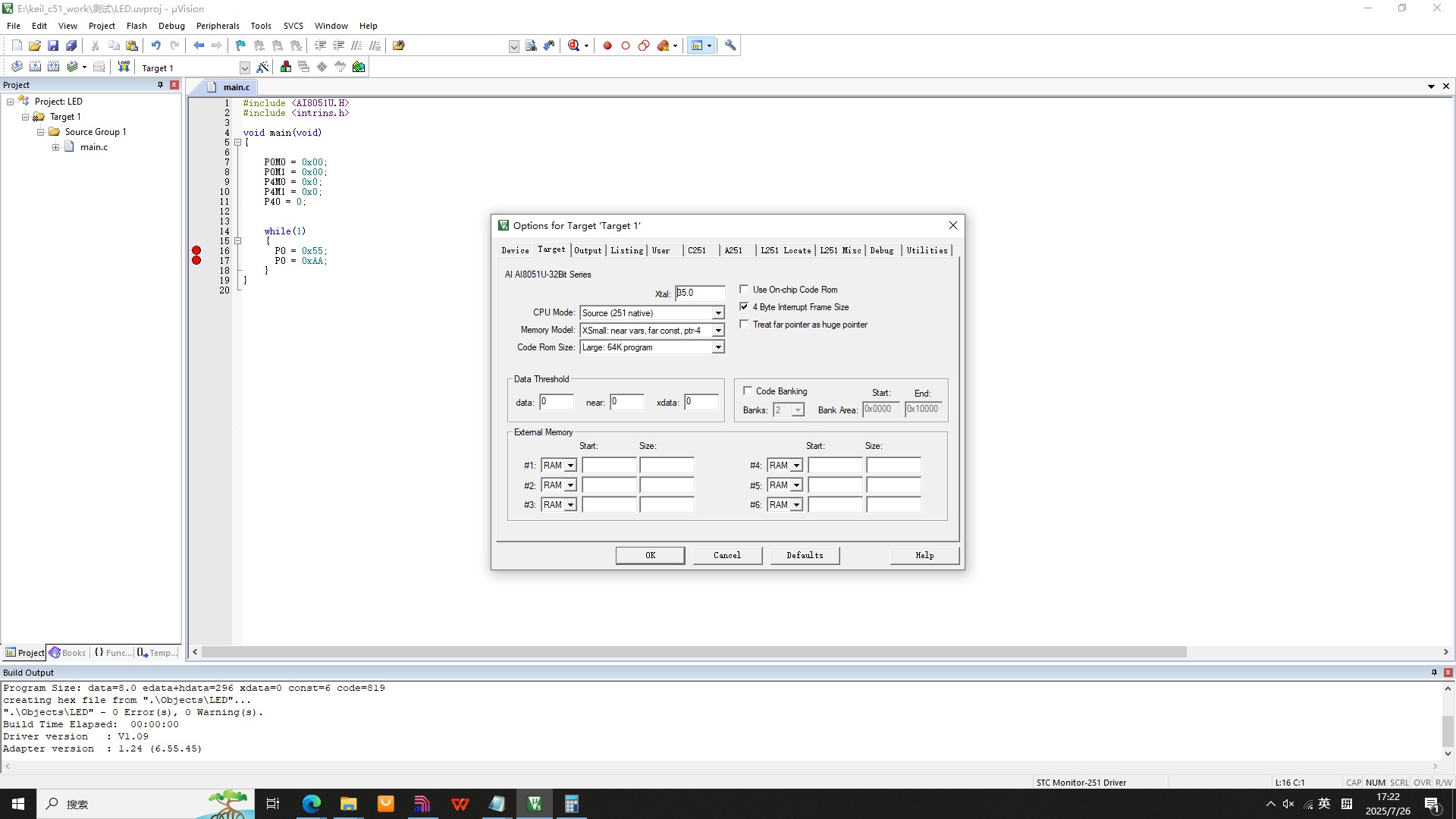This screenshot has width=1456, height=819.
Task: Switch to the C251 tab
Action: coord(697,250)
